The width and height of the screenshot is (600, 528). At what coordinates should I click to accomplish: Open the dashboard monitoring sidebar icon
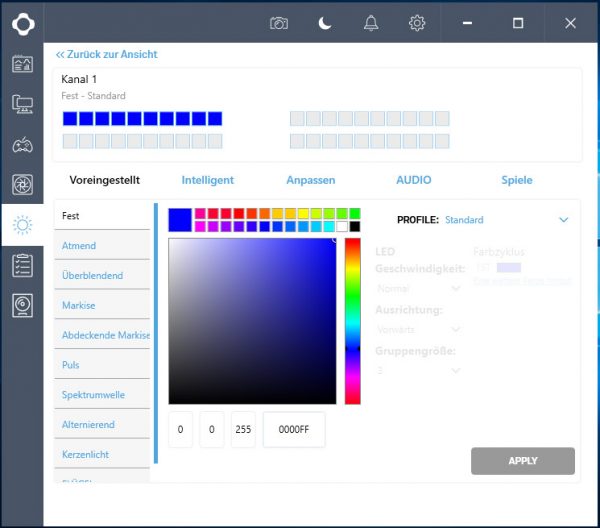(23, 64)
